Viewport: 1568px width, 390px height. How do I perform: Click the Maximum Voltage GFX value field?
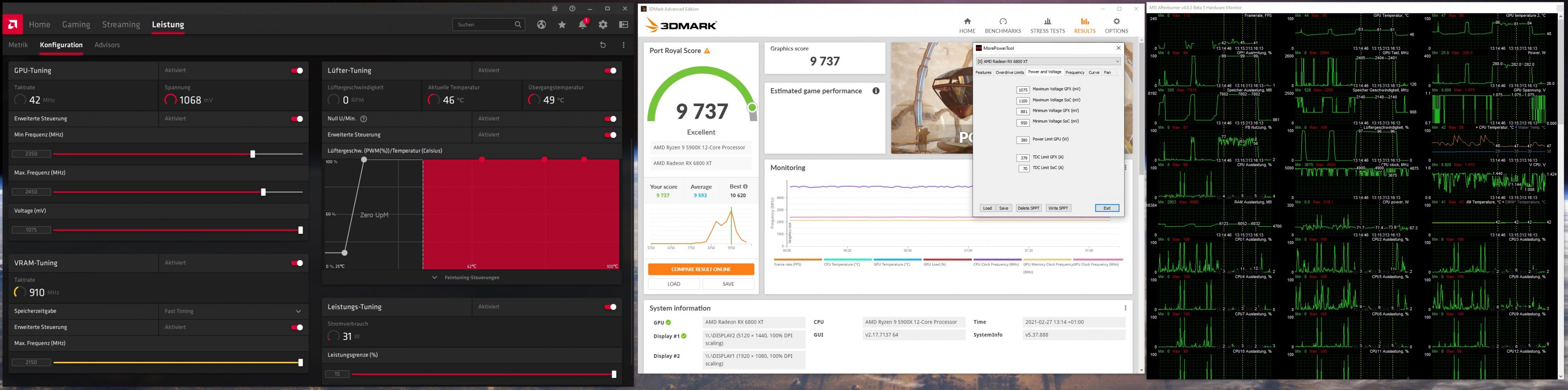tap(1023, 90)
